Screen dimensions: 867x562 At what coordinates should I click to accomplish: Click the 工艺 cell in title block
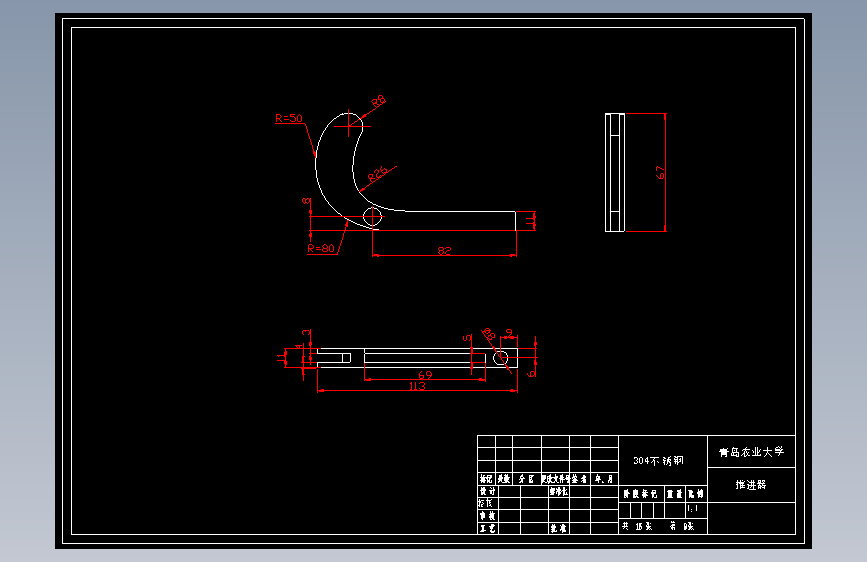(x=487, y=528)
